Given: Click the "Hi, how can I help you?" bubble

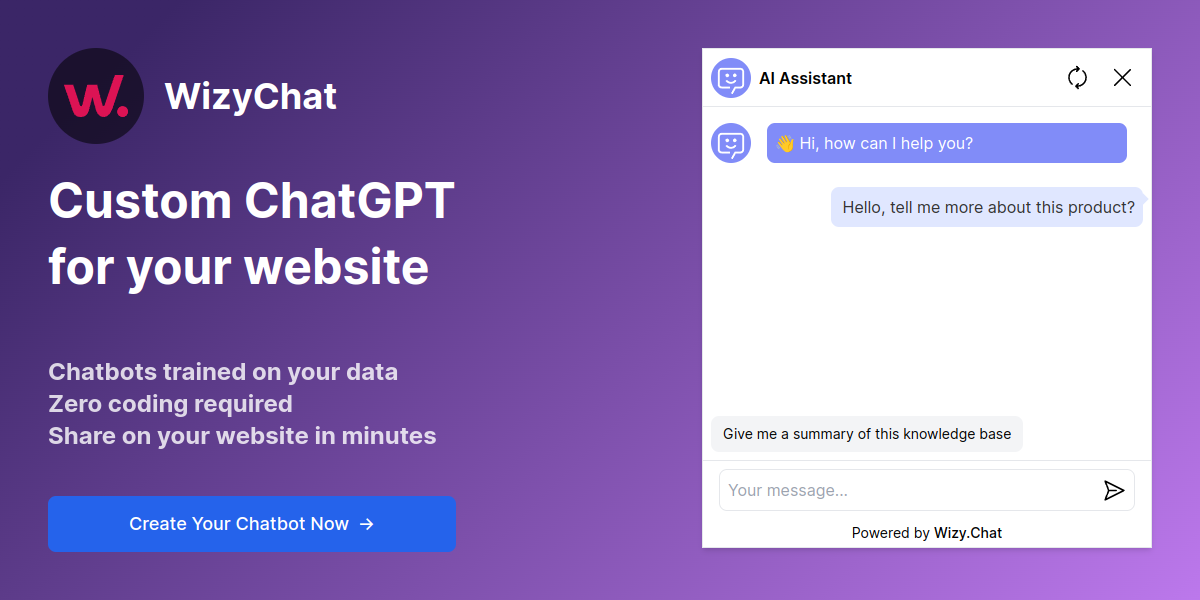Looking at the screenshot, I should click(946, 143).
